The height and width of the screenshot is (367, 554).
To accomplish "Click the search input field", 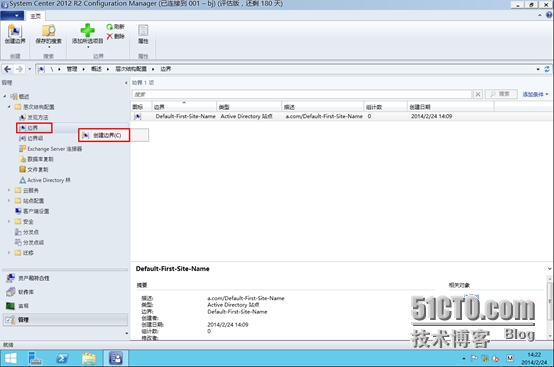I will tap(302, 94).
